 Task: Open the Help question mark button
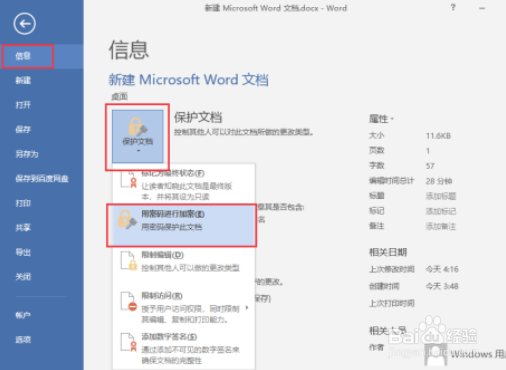[453, 7]
